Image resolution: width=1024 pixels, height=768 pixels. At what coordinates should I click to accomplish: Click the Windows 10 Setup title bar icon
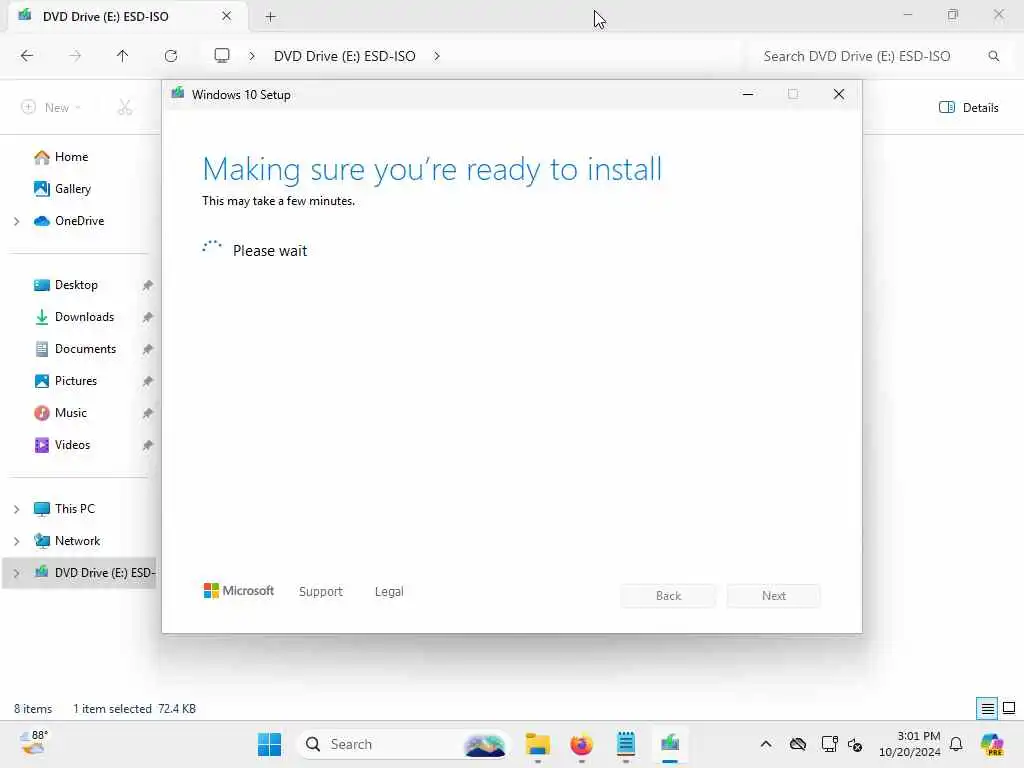[x=178, y=93]
